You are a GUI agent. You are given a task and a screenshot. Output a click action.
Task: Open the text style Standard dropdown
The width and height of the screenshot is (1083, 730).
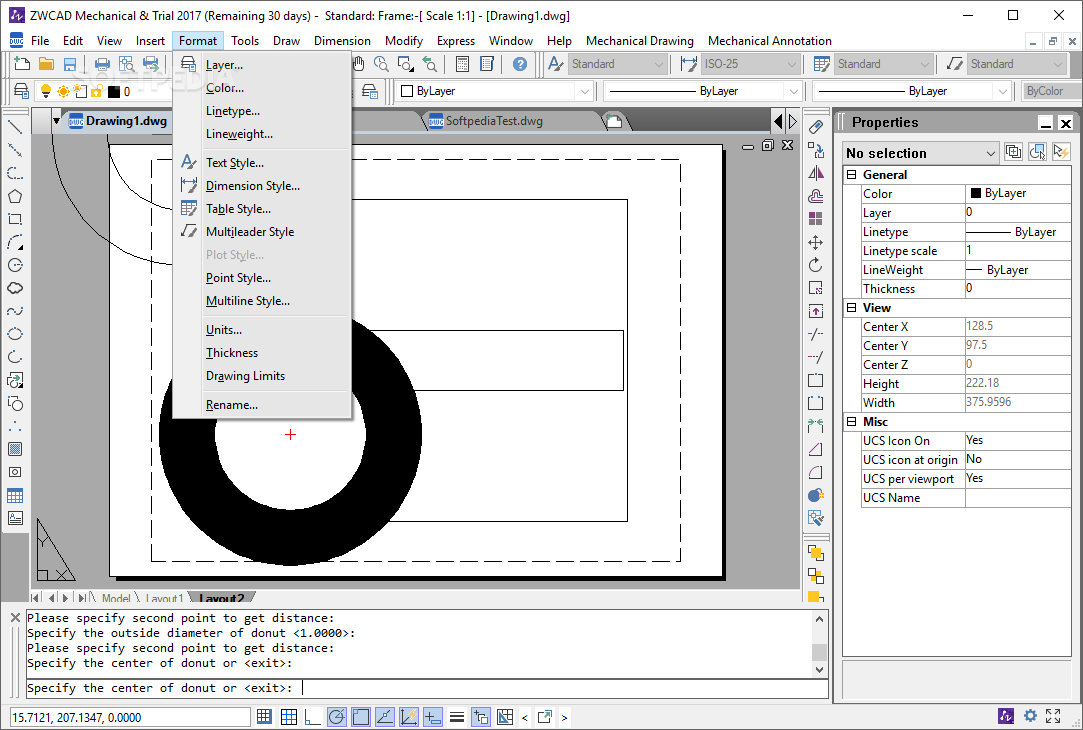(617, 64)
